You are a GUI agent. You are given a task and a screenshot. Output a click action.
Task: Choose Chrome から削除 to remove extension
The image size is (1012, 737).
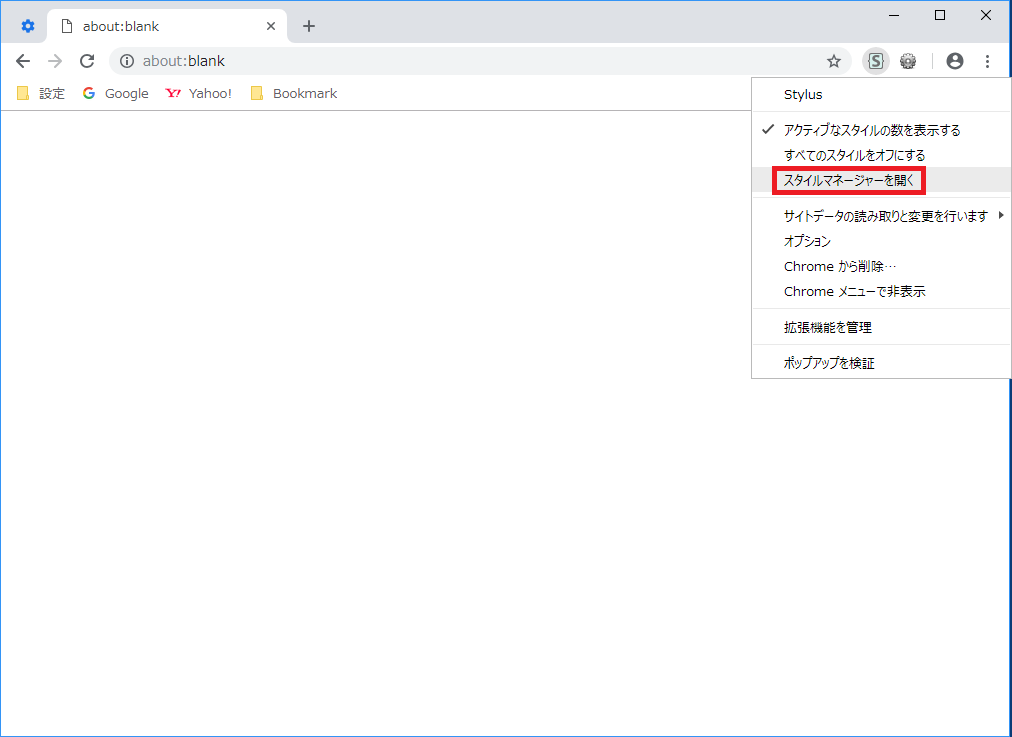[840, 266]
